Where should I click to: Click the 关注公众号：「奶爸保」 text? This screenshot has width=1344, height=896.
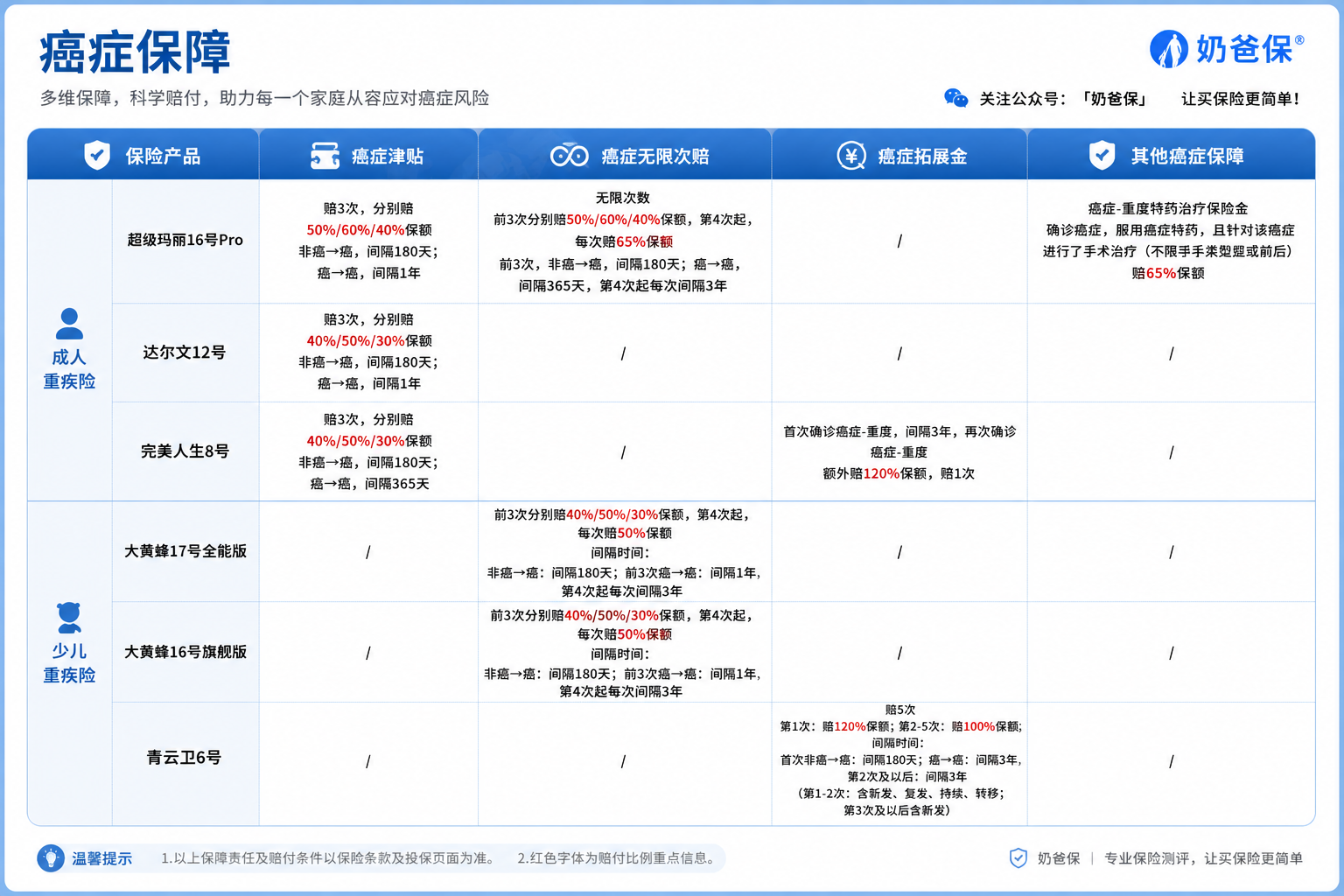pos(1063,99)
